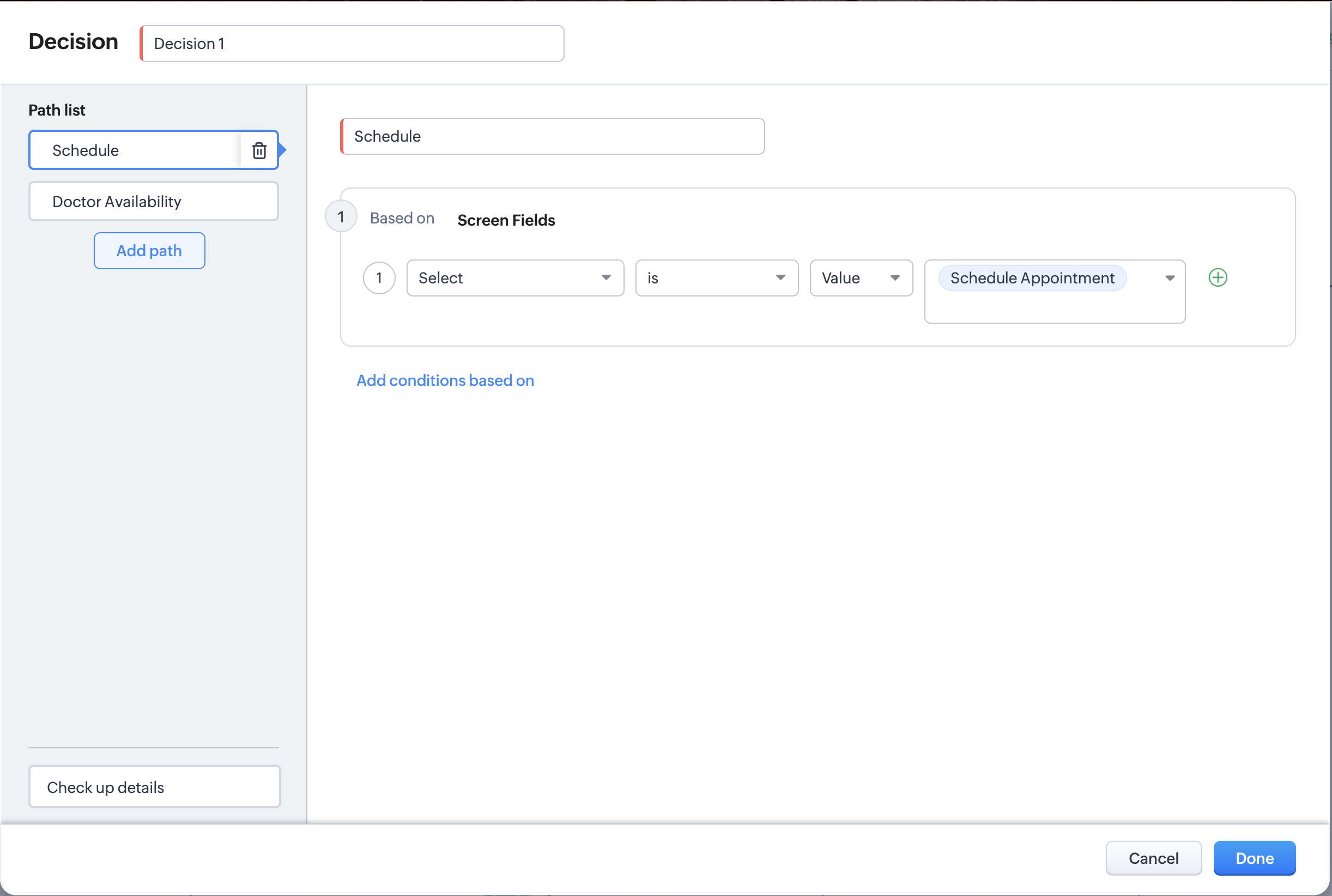Click Add conditions based on link
Viewport: 1332px width, 896px height.
pyautogui.click(x=445, y=380)
